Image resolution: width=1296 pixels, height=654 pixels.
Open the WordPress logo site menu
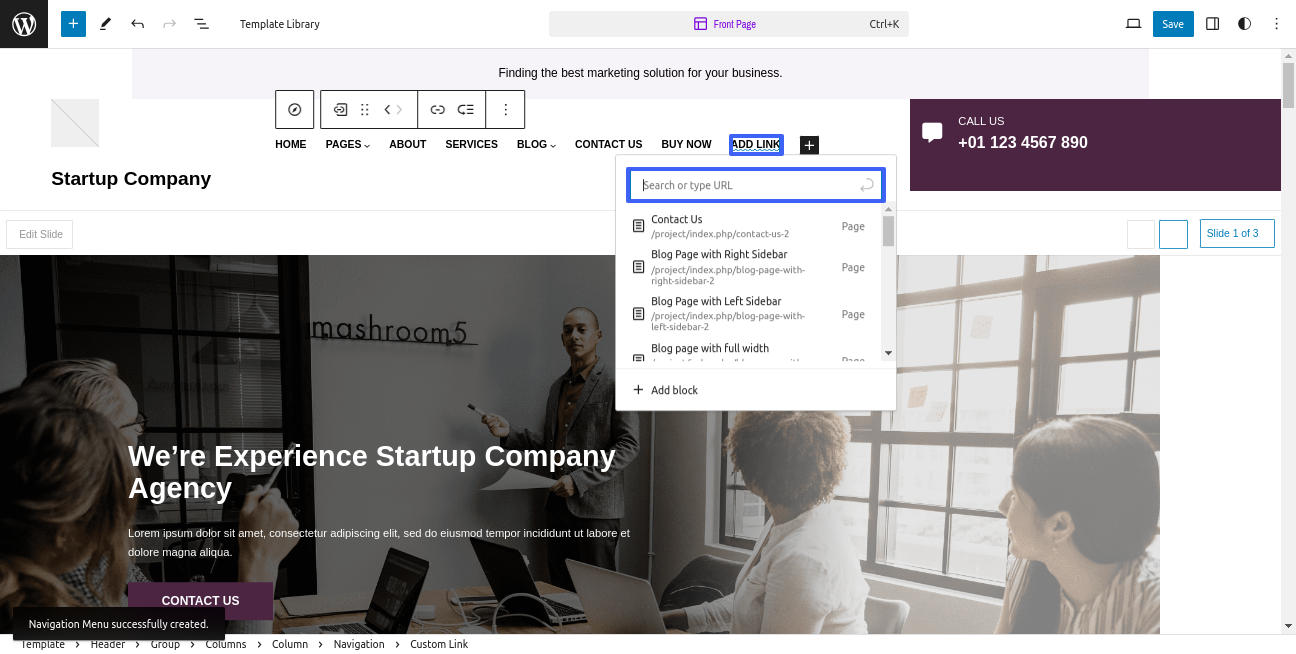pos(24,24)
